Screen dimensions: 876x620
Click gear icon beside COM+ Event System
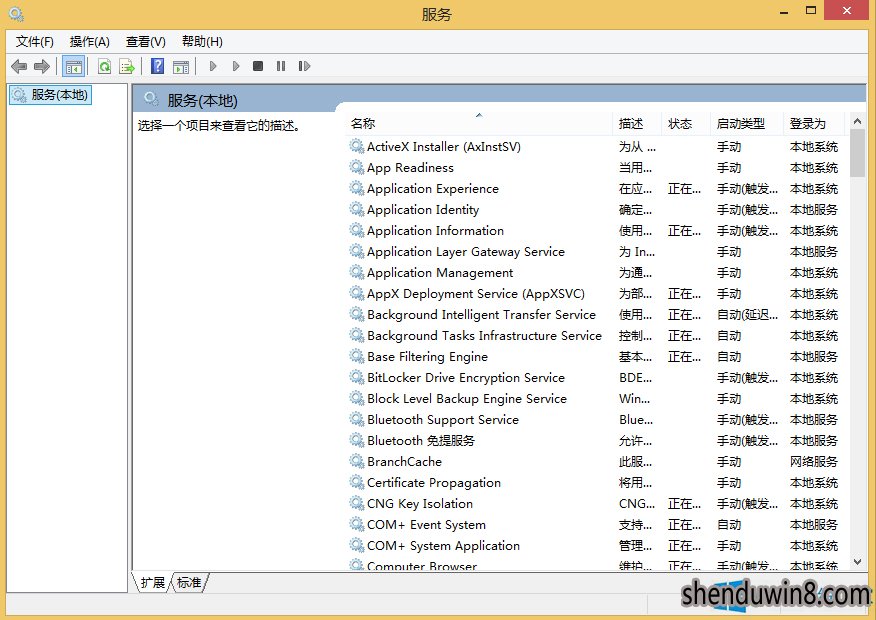tap(357, 524)
